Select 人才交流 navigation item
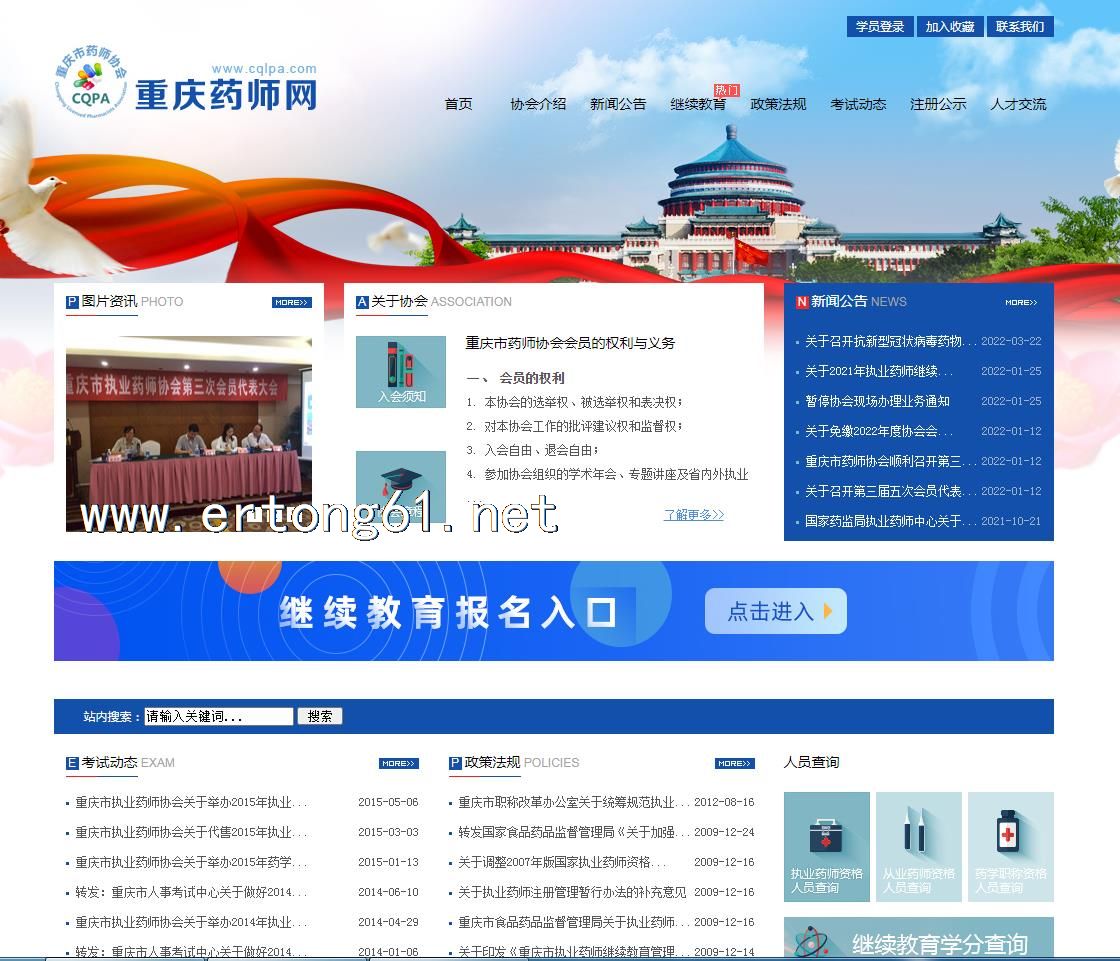Image resolution: width=1120 pixels, height=961 pixels. [1018, 104]
